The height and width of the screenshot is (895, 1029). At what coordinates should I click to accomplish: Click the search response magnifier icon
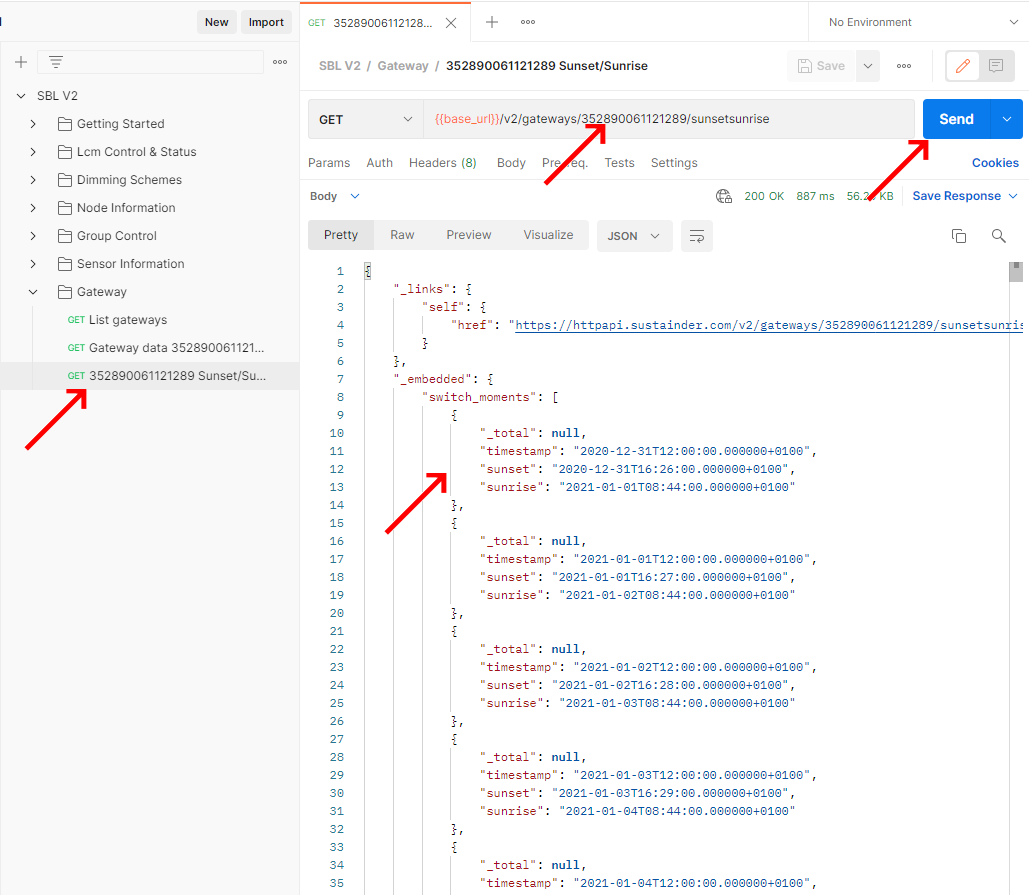coord(998,236)
